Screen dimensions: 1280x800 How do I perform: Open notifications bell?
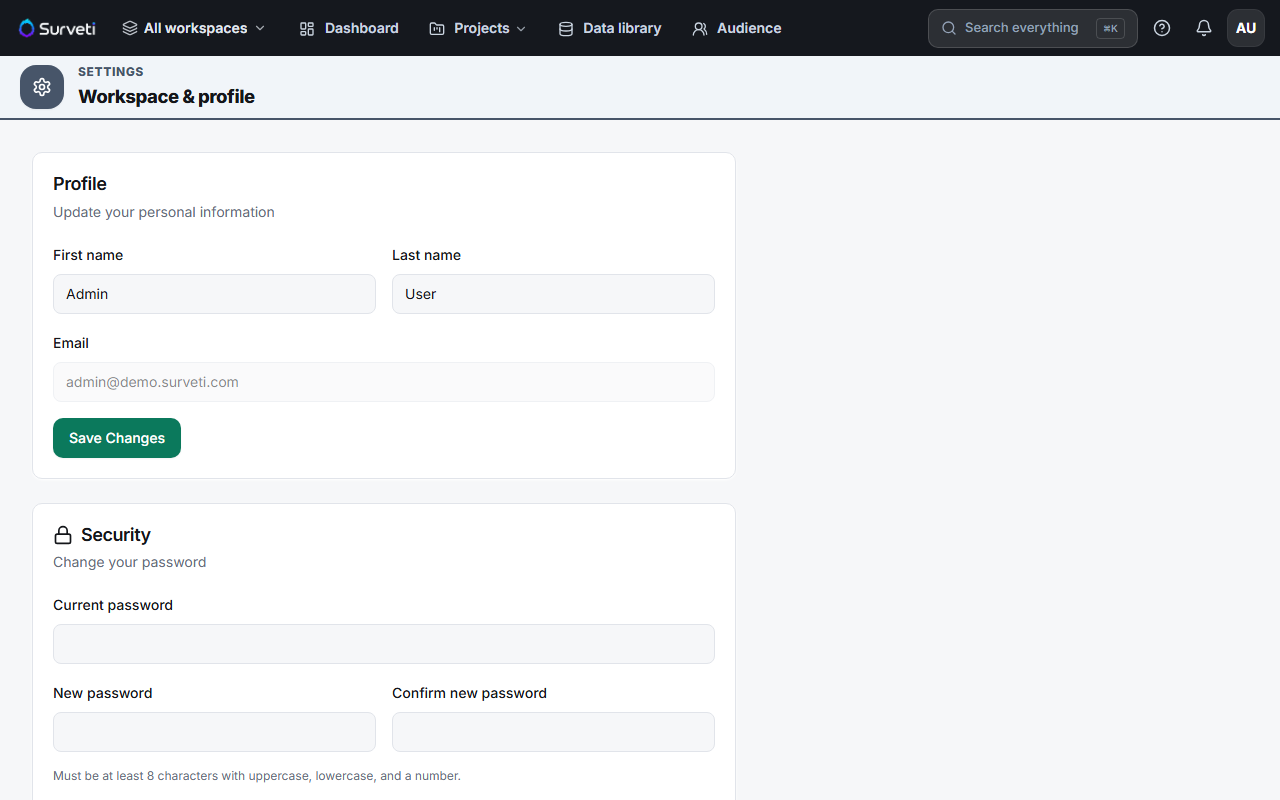(x=1204, y=28)
